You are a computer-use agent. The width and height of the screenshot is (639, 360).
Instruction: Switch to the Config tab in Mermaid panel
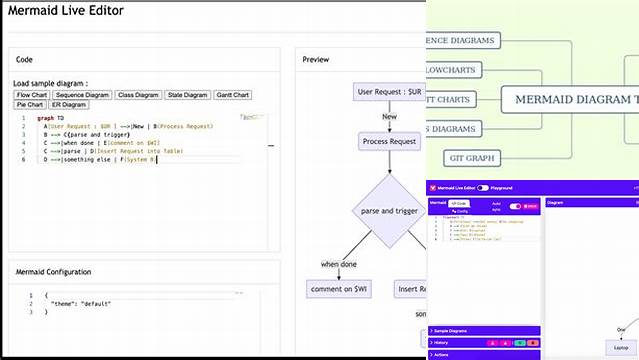460,211
